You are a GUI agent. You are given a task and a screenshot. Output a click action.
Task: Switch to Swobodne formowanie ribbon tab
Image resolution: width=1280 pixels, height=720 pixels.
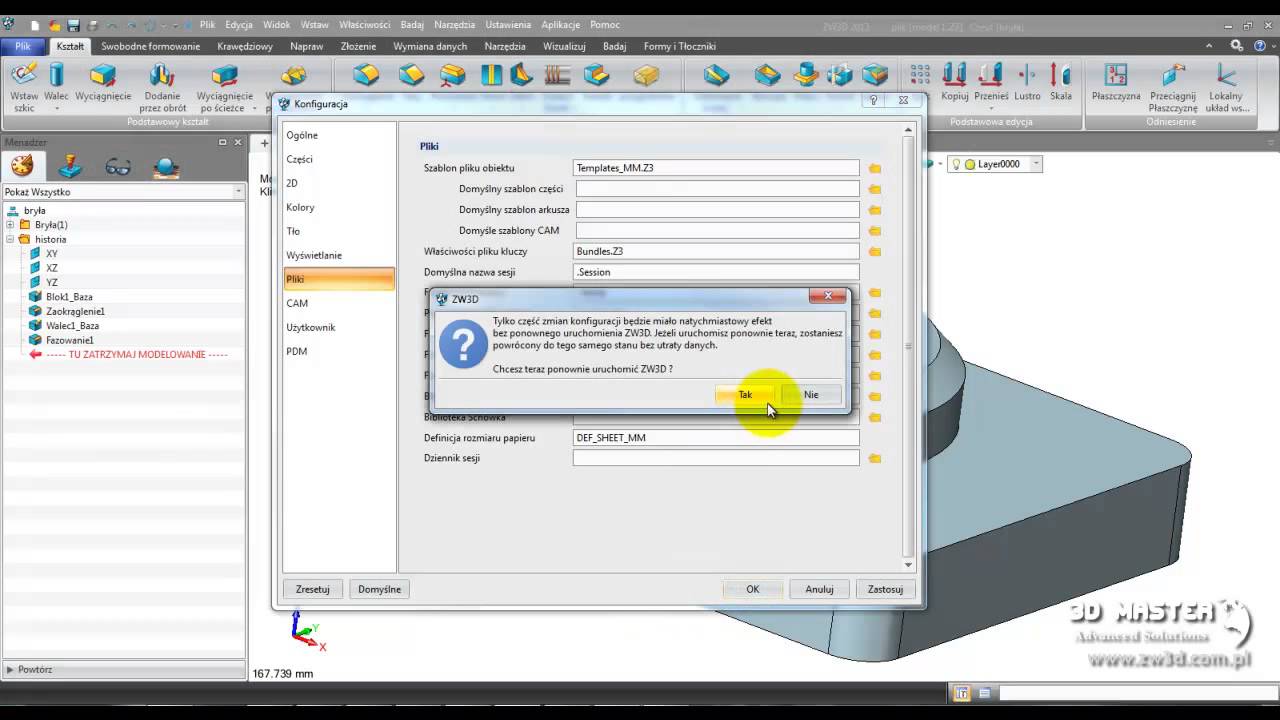click(151, 46)
